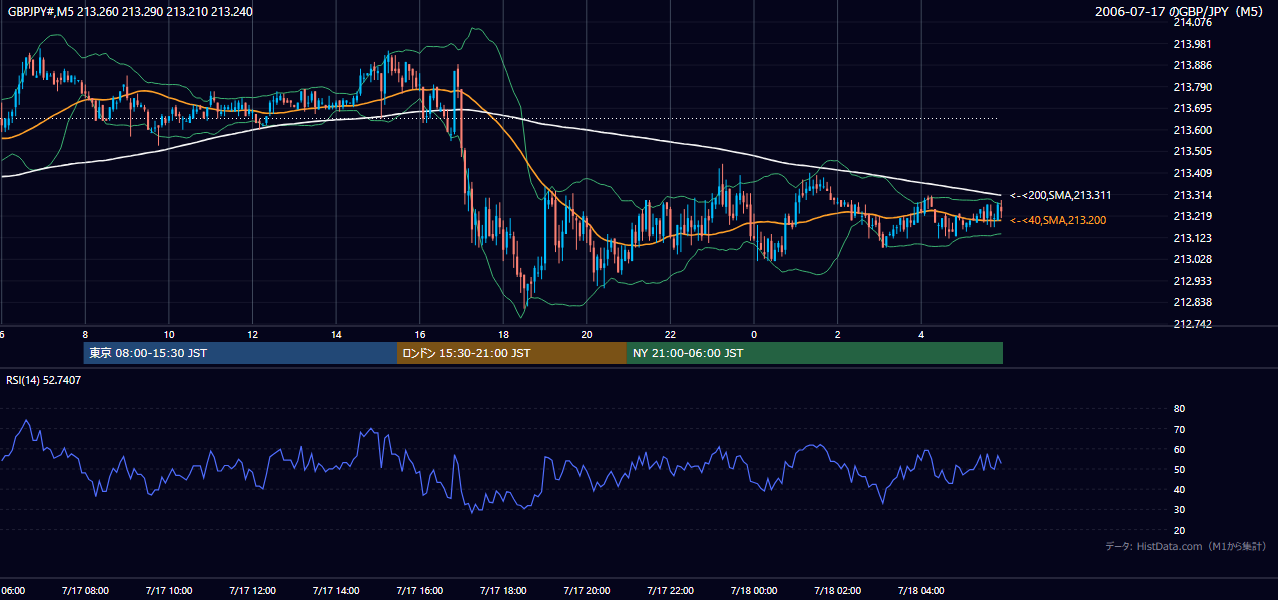
Task: Click the 7/17 18:00 time axis label
Action: (503, 591)
